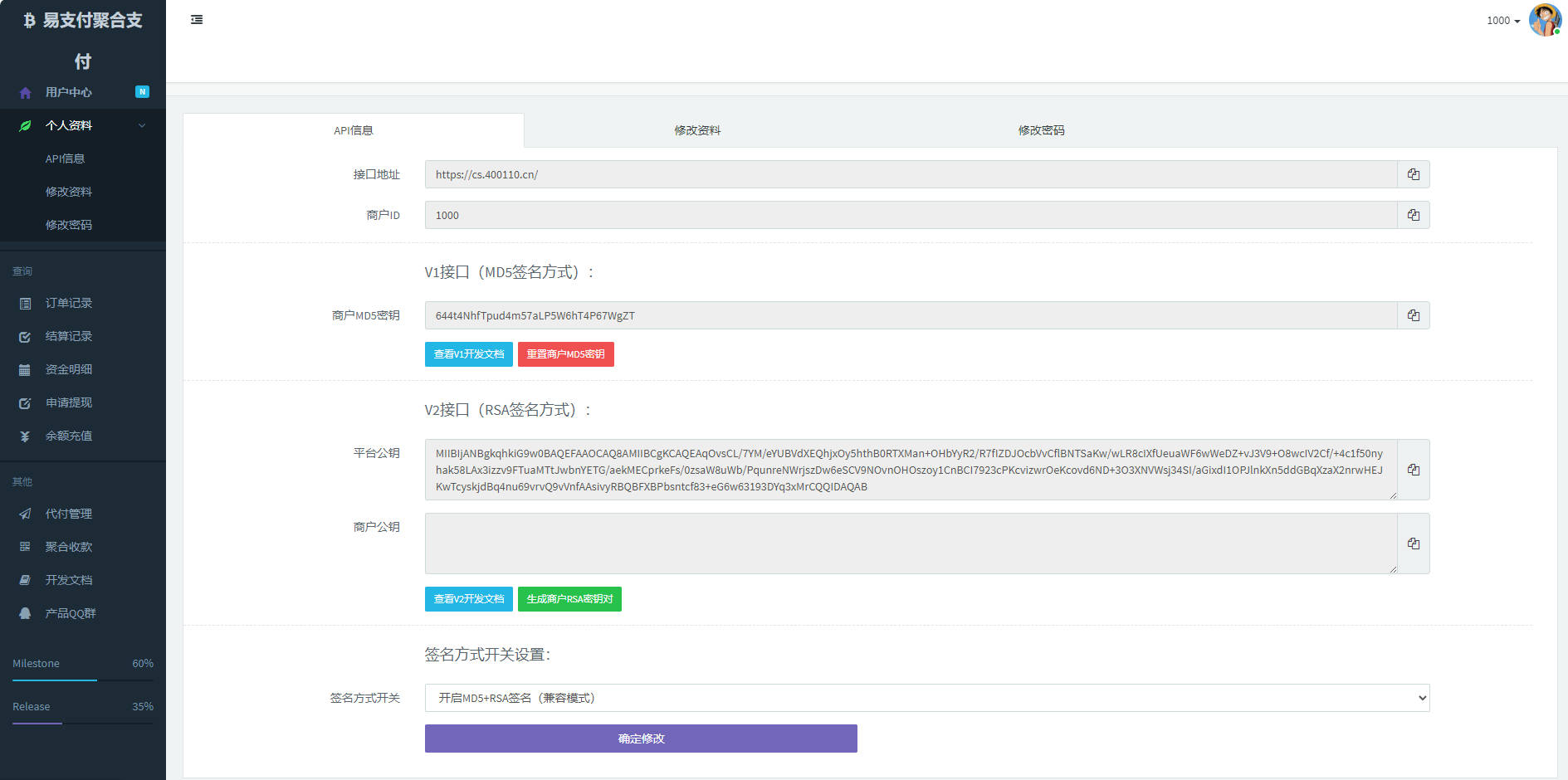Image resolution: width=1568 pixels, height=780 pixels.
Task: Click the 重置商户MD5密钥 button
Action: (x=565, y=354)
